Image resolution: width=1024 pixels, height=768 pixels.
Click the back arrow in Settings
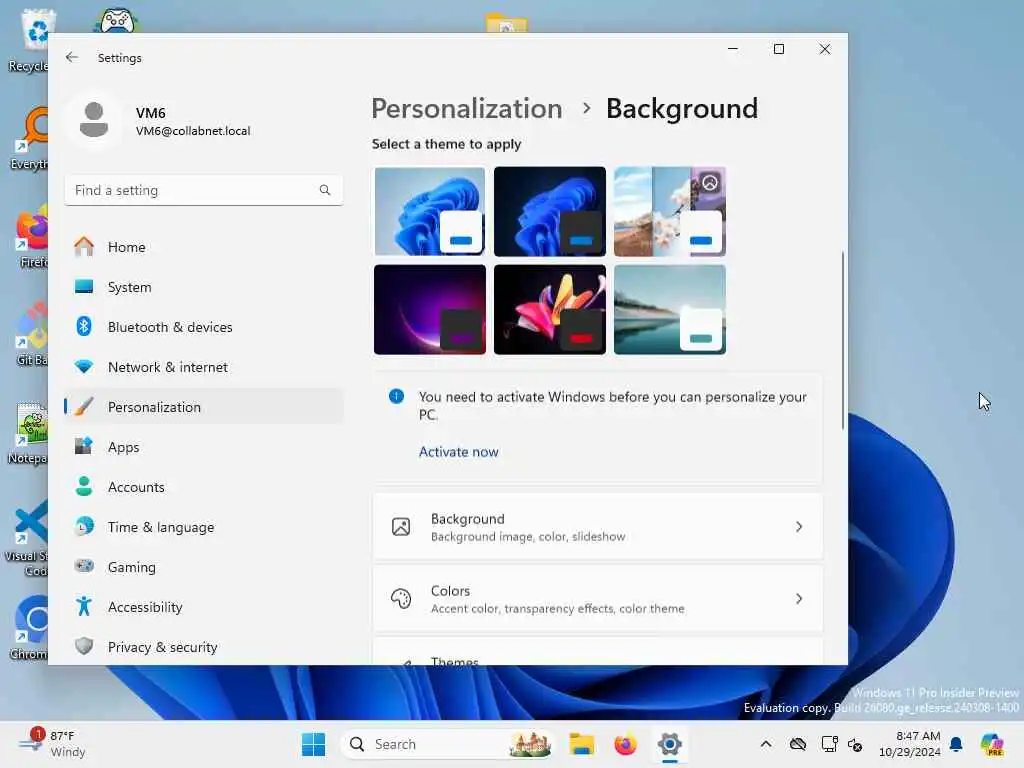72,57
